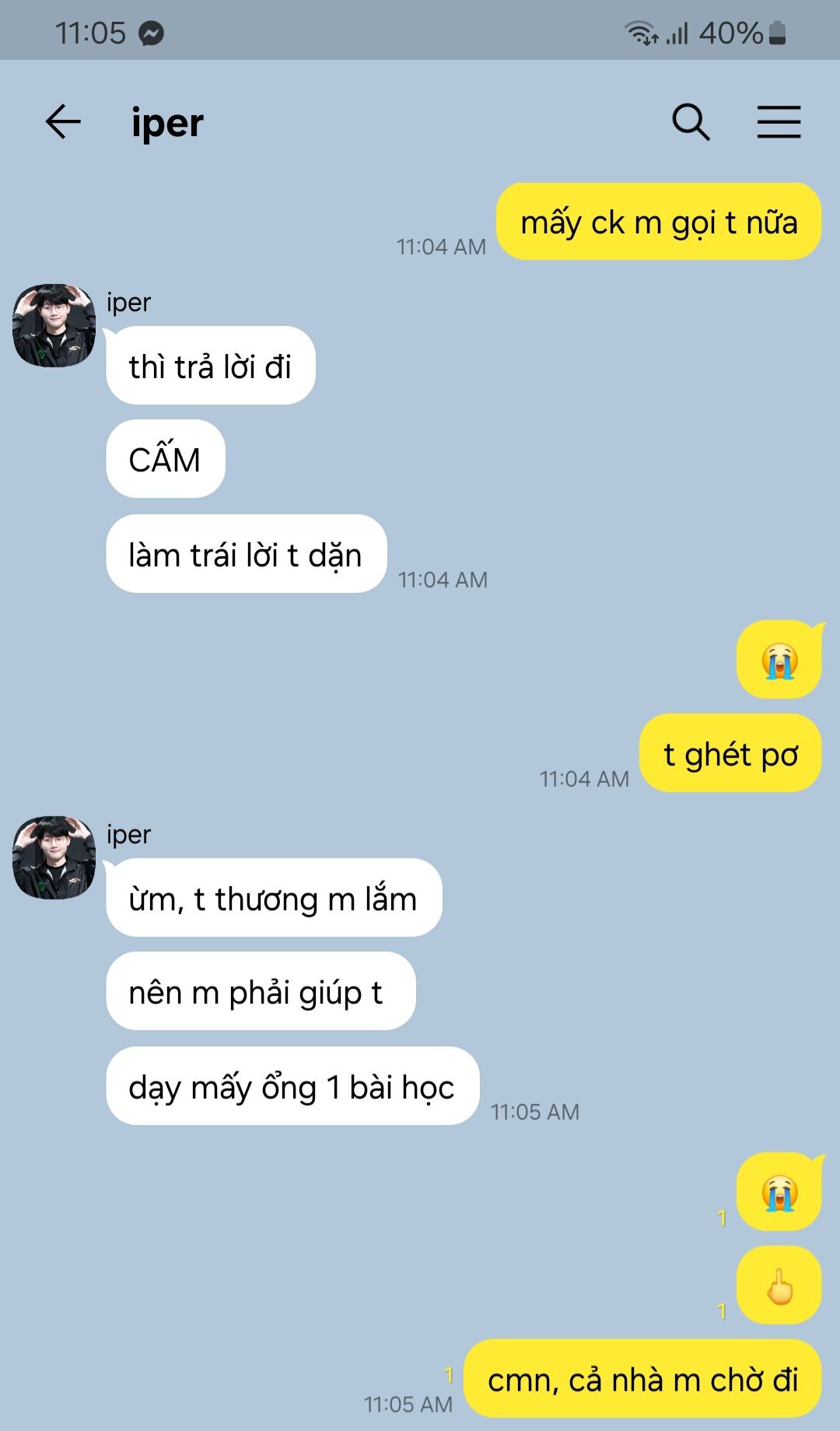
Task: Select the "t ghét pơ" bubble
Action: coord(730,753)
